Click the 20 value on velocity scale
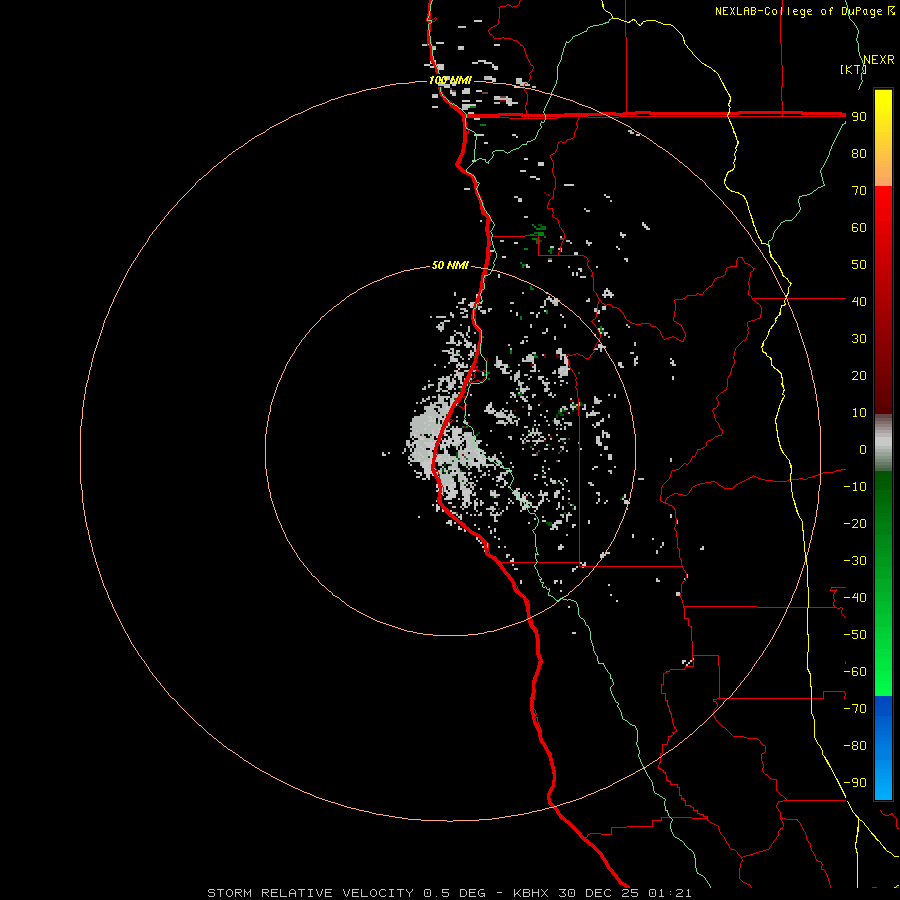The image size is (900, 900). point(859,375)
